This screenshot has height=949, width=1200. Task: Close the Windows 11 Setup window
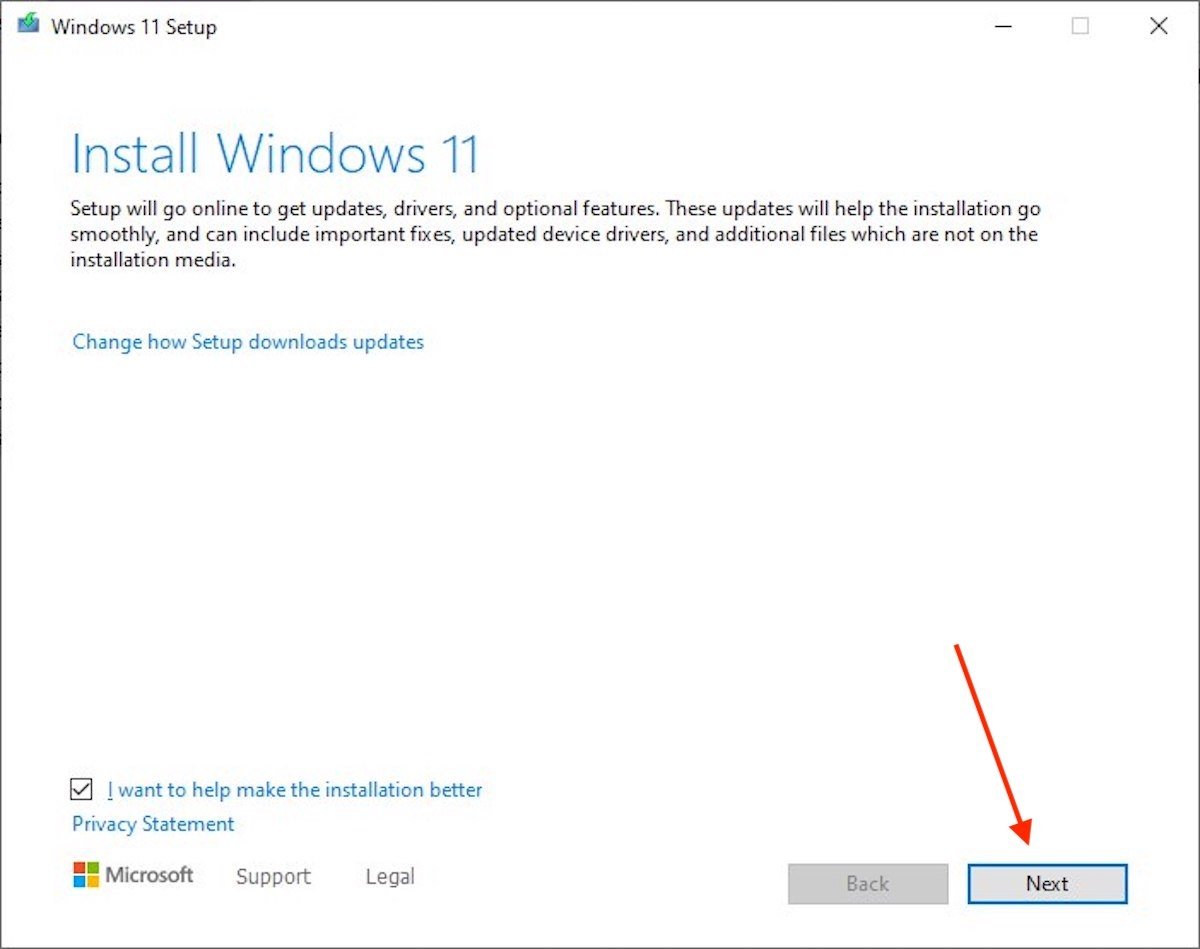pos(1159,27)
